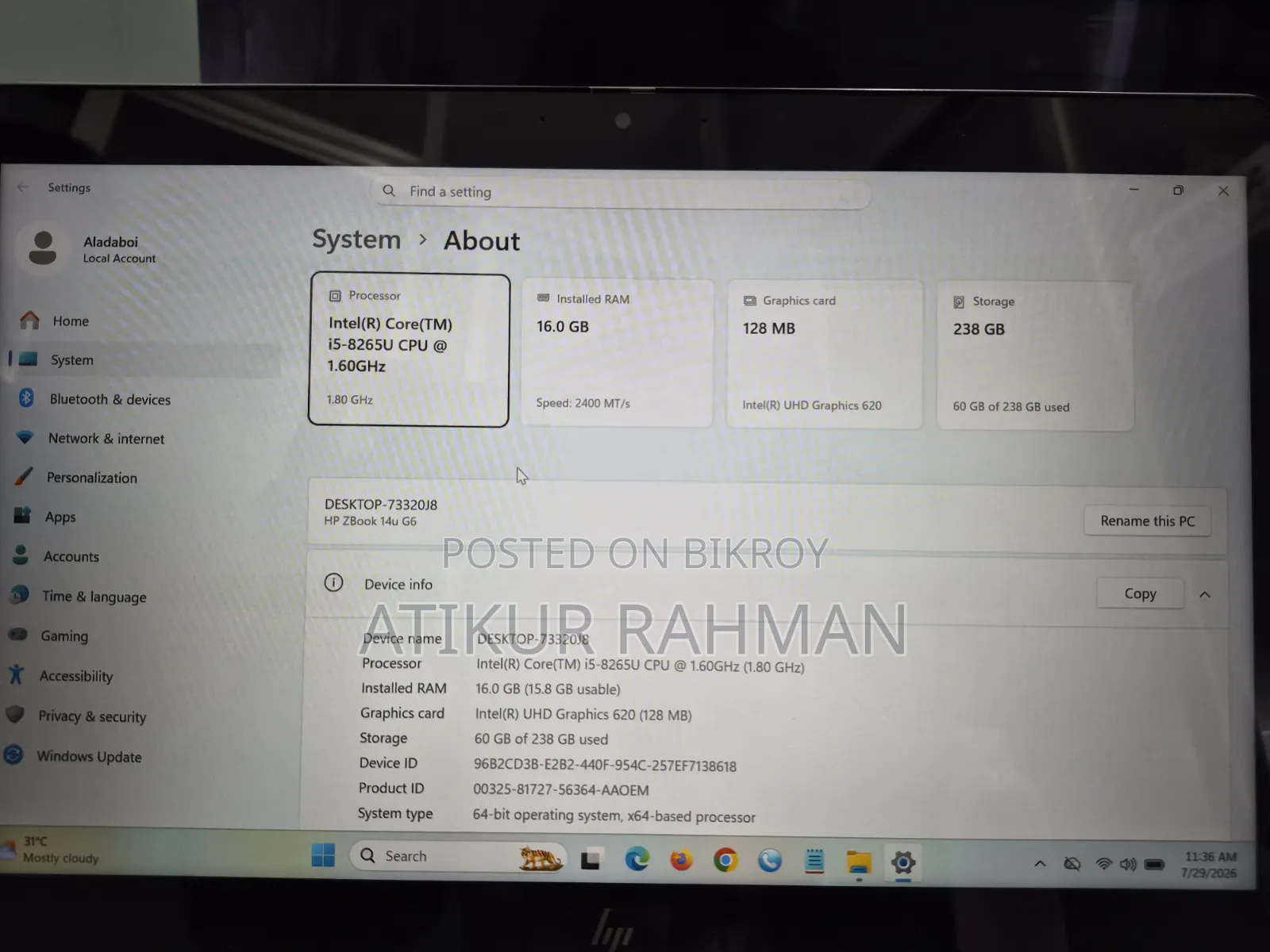This screenshot has width=1270, height=952.
Task: Select the Graphics card info card
Action: click(x=824, y=355)
